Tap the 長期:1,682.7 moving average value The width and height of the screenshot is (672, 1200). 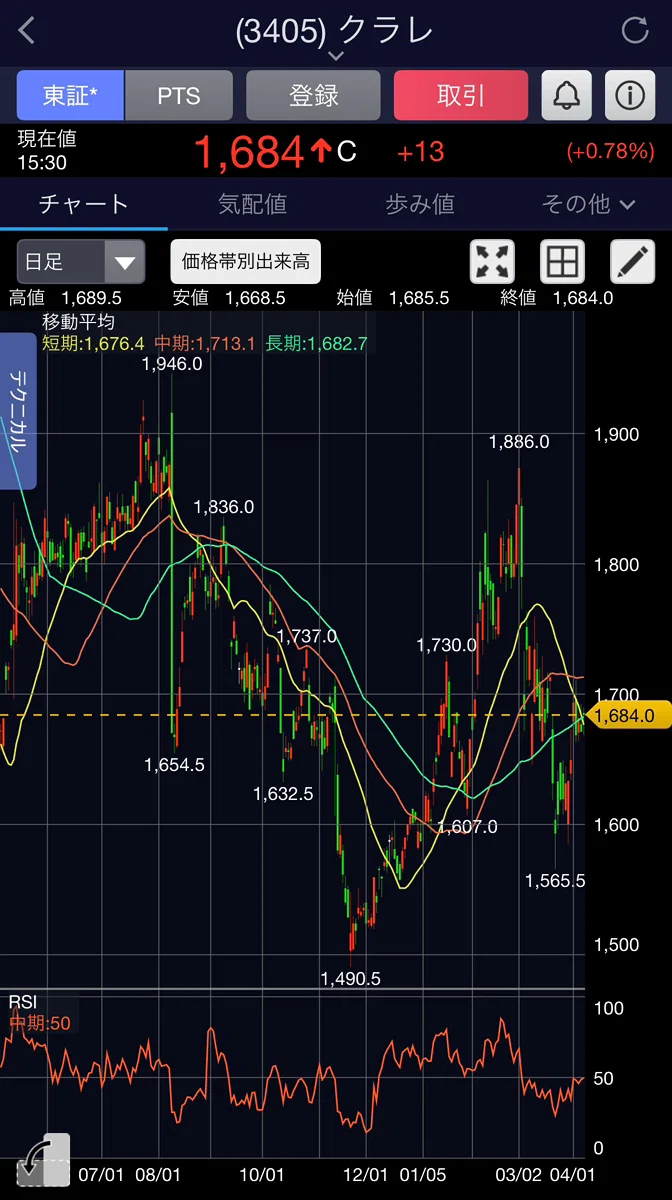pos(316,344)
